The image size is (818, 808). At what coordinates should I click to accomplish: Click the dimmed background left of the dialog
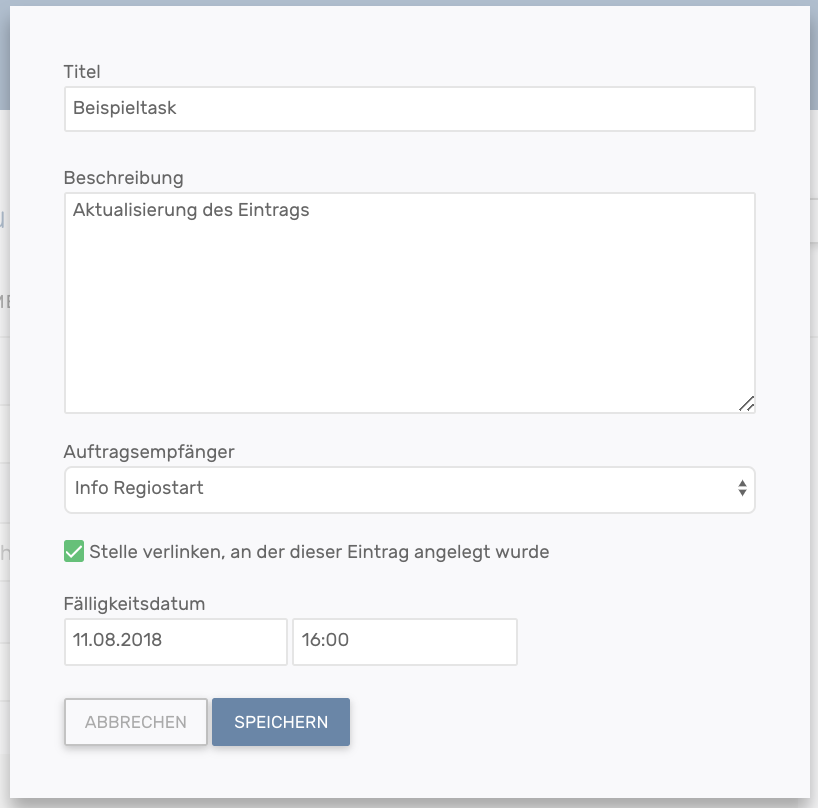pos(4,400)
